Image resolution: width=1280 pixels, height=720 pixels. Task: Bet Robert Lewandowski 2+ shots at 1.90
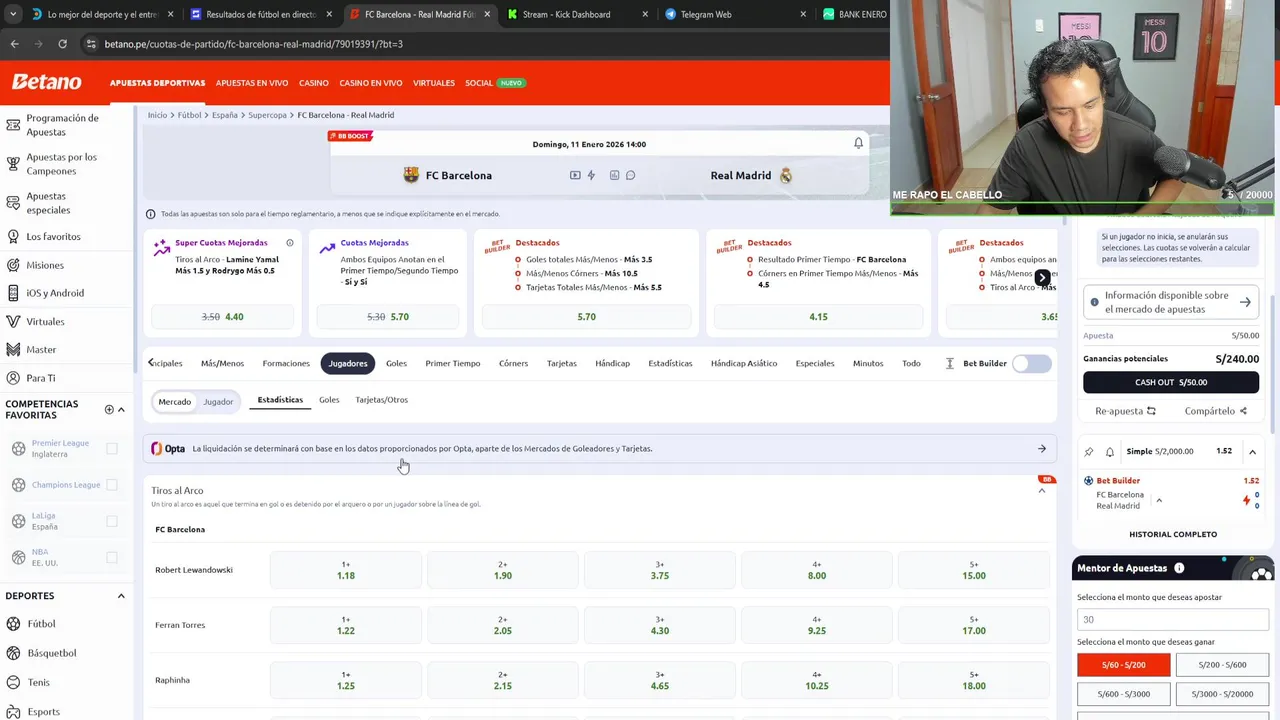pyautogui.click(x=503, y=570)
